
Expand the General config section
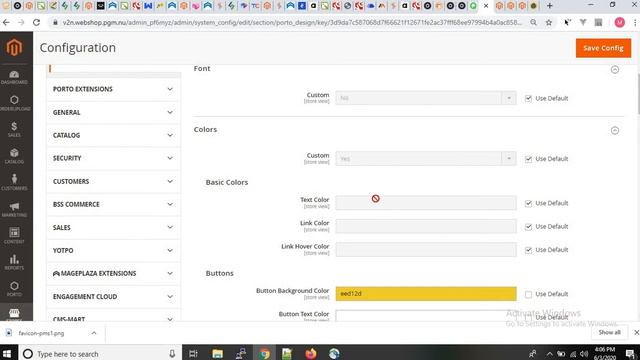pos(113,112)
